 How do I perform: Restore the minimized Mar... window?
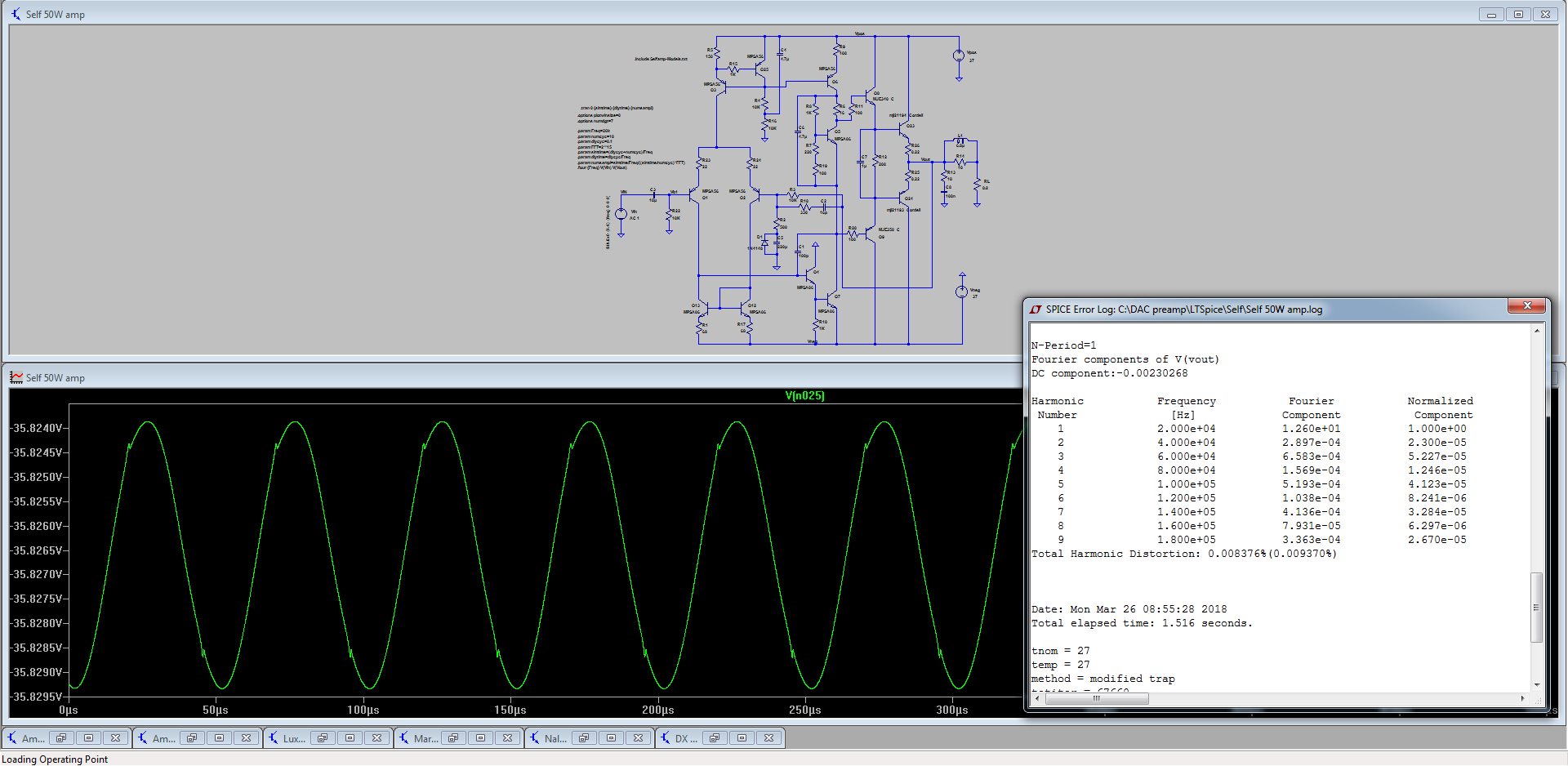coord(453,738)
